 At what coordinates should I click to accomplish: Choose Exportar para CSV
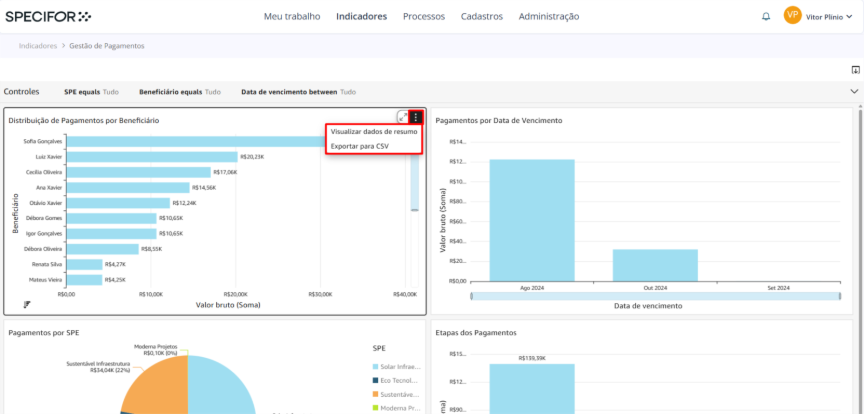[360, 146]
